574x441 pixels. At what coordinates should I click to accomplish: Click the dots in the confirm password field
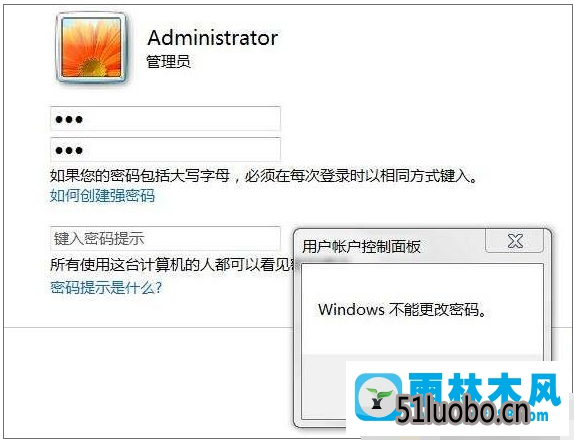click(69, 150)
